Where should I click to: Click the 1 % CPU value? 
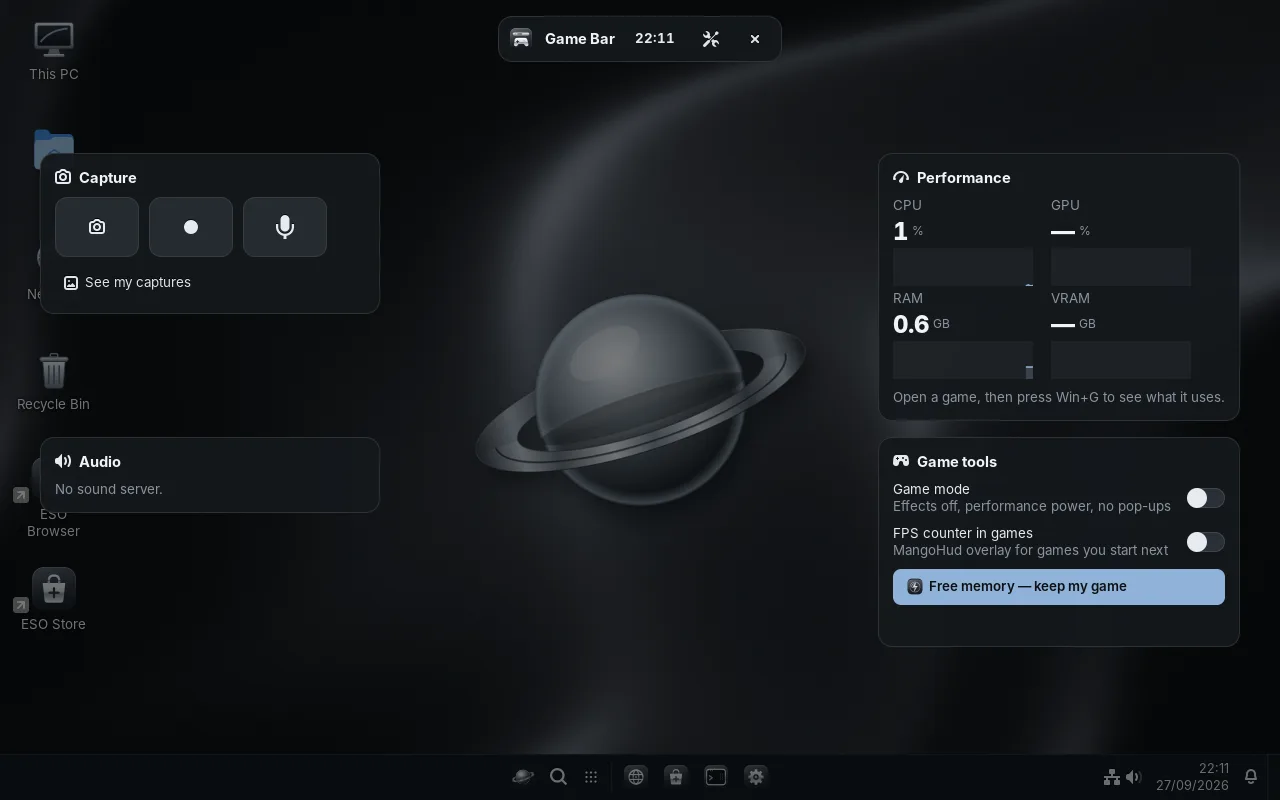(908, 231)
